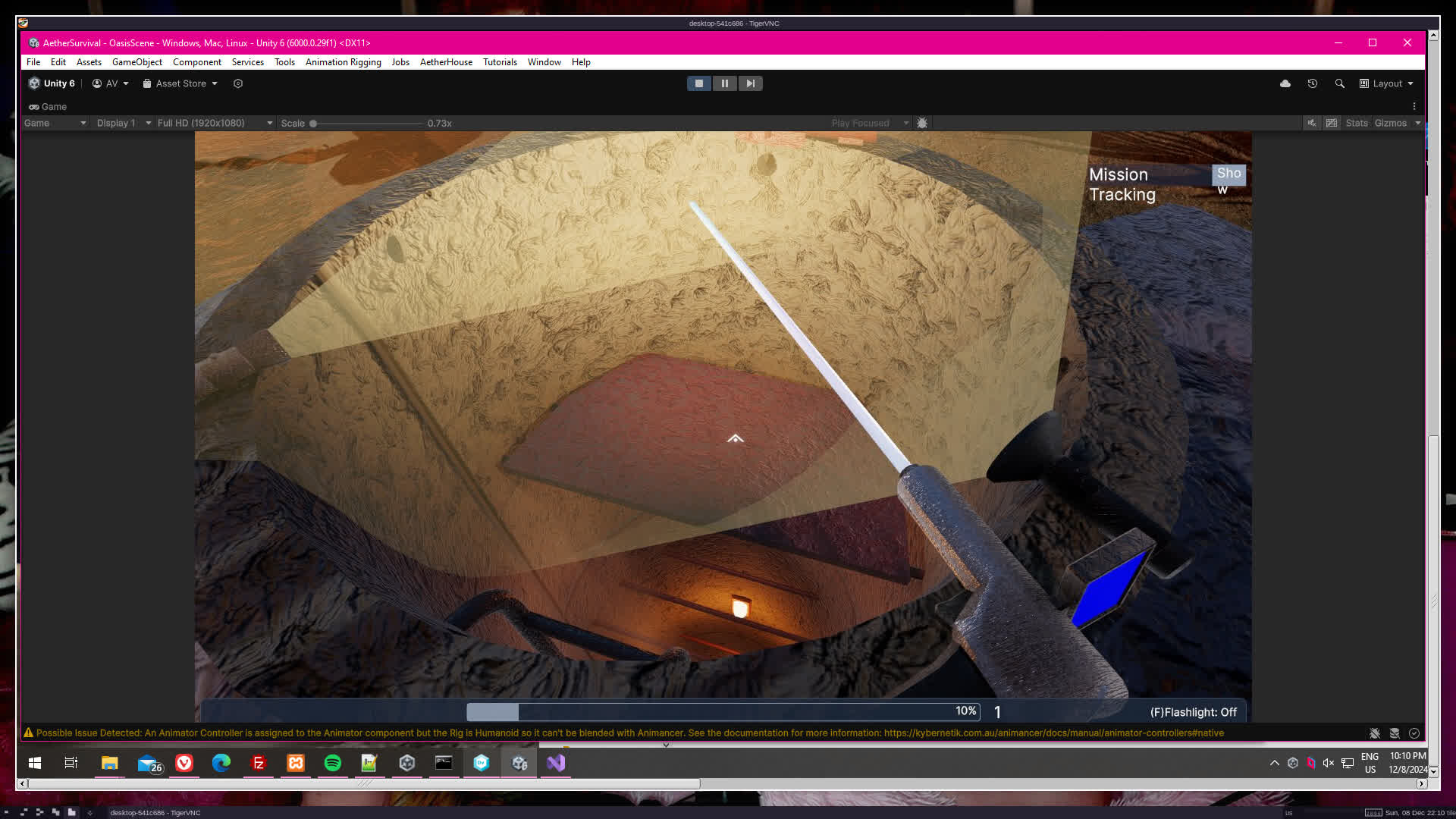Toggle Stats overlay in Game view
The image size is (1456, 819).
1356,123
